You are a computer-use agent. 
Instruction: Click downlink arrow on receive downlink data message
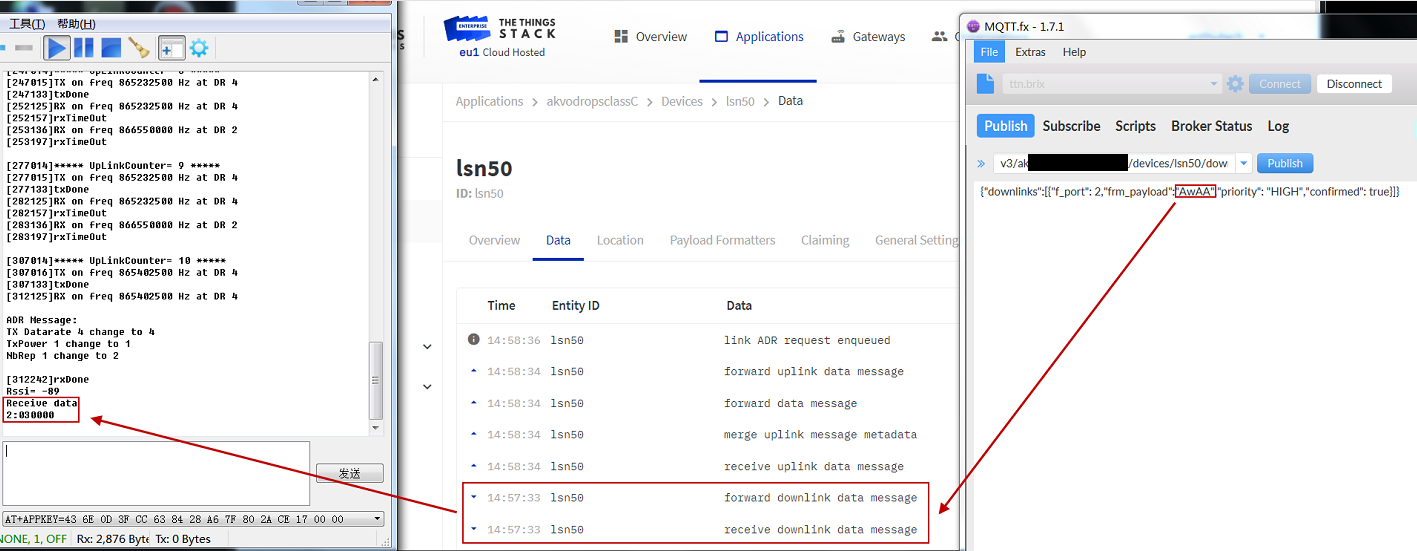point(474,529)
